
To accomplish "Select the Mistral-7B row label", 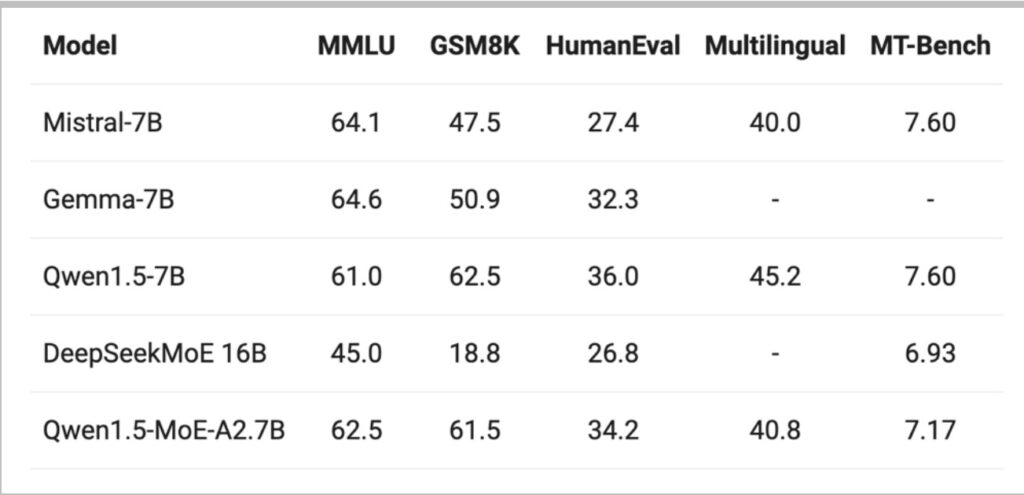I will [x=102, y=123].
